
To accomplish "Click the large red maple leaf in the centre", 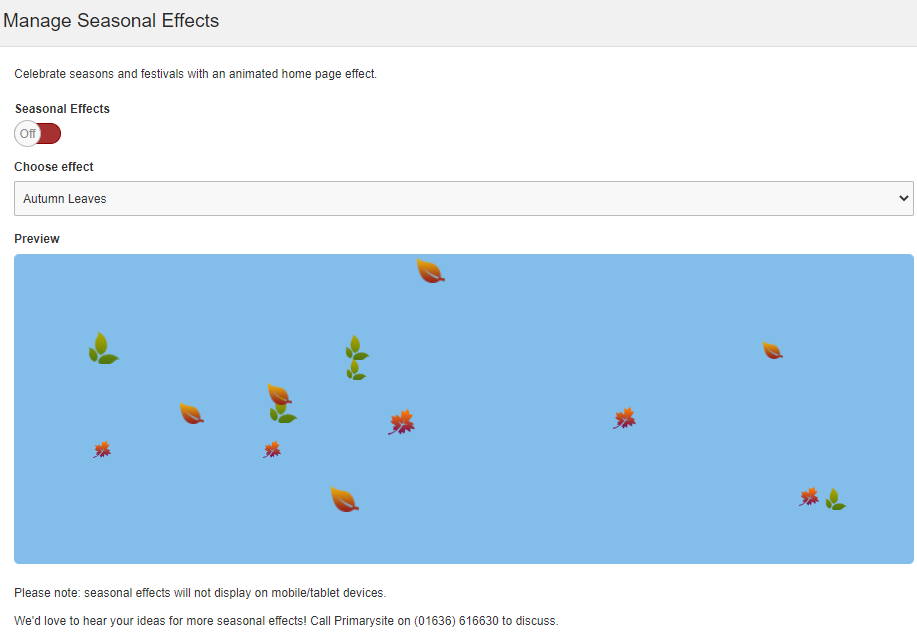I will (401, 423).
